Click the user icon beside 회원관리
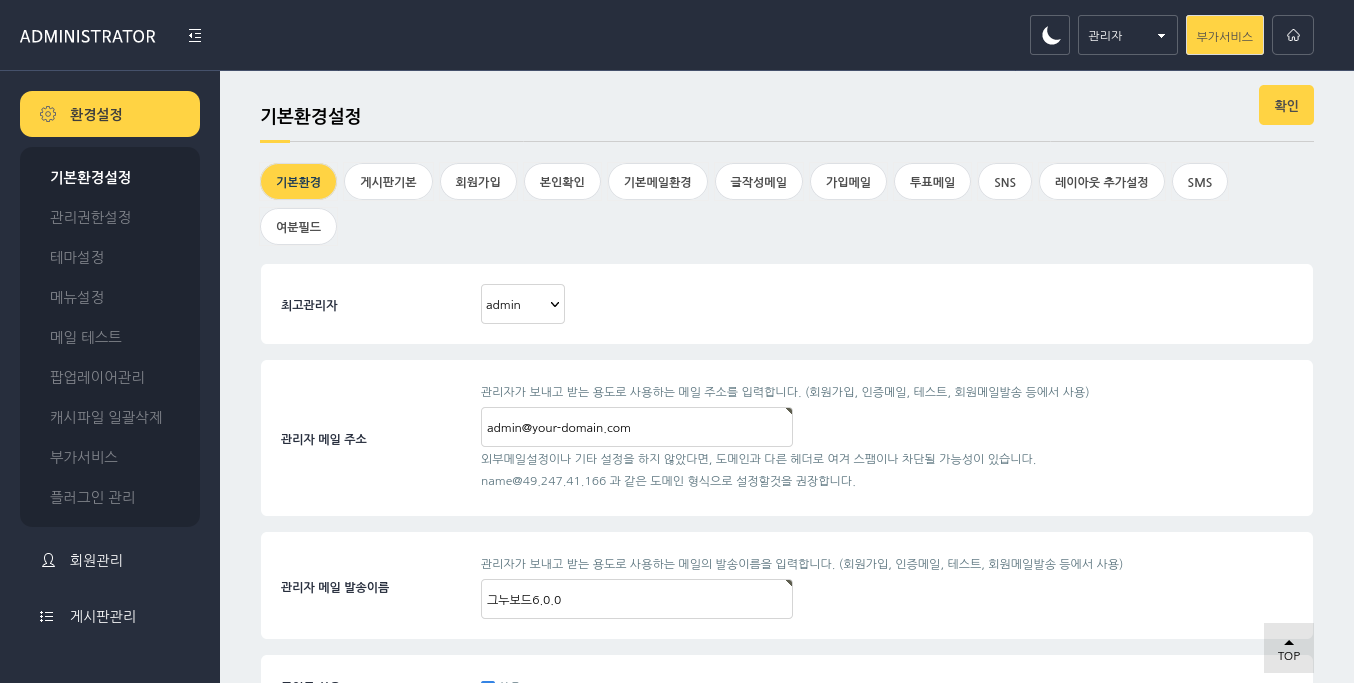This screenshot has width=1354, height=683. [x=47, y=560]
